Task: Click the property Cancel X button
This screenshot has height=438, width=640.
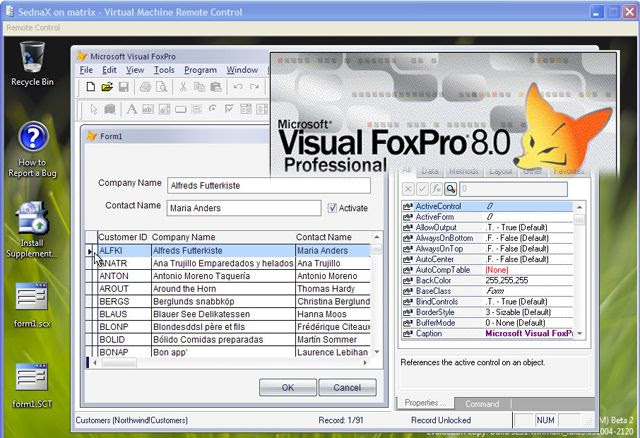Action: 408,189
